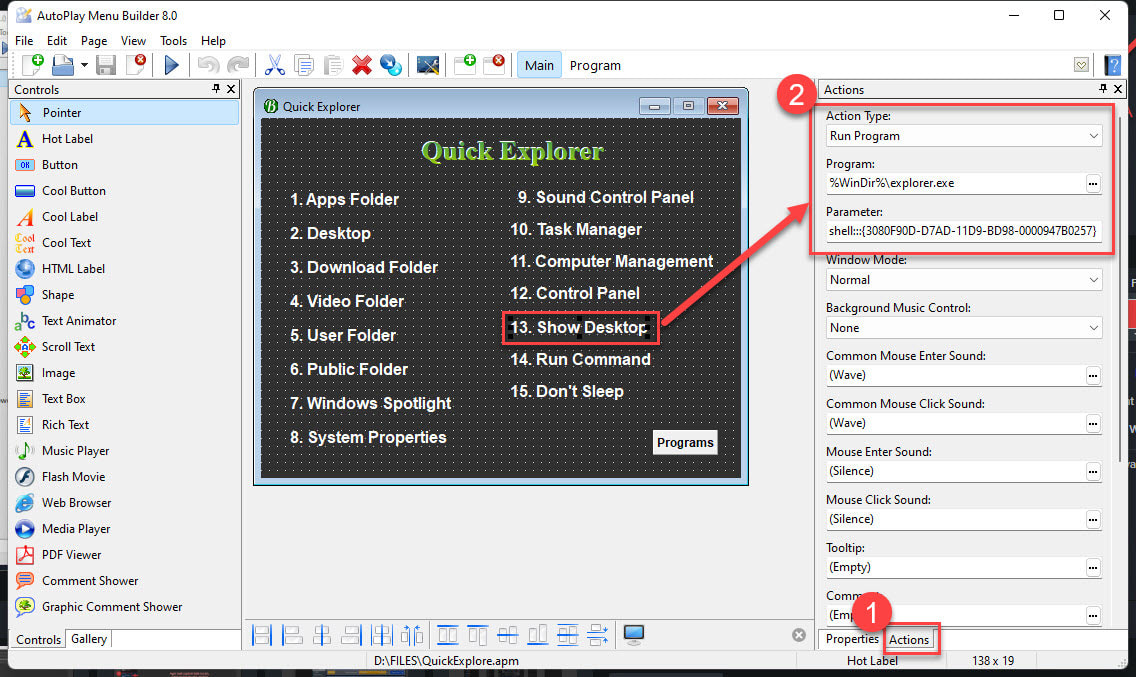Click the Open project folder icon
The image size is (1136, 677).
tap(62, 65)
